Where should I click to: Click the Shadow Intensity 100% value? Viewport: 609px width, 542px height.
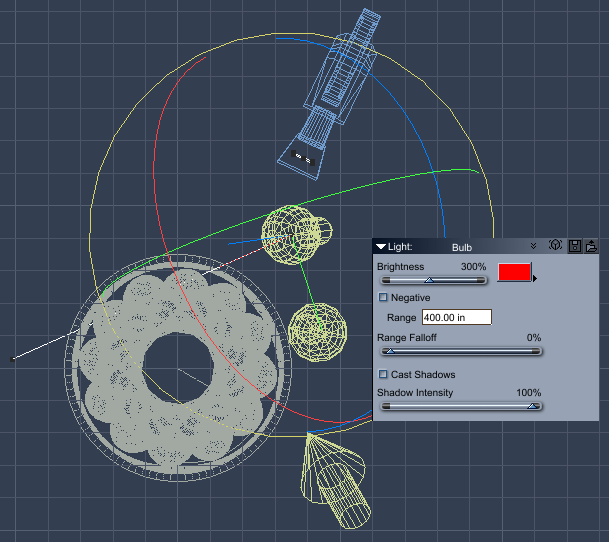(529, 392)
